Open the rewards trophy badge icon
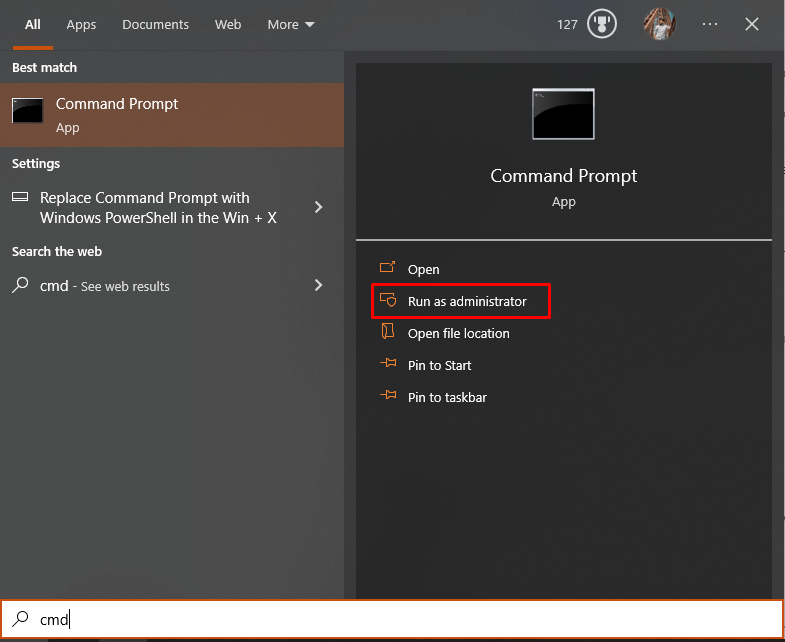785x642 pixels. click(601, 24)
